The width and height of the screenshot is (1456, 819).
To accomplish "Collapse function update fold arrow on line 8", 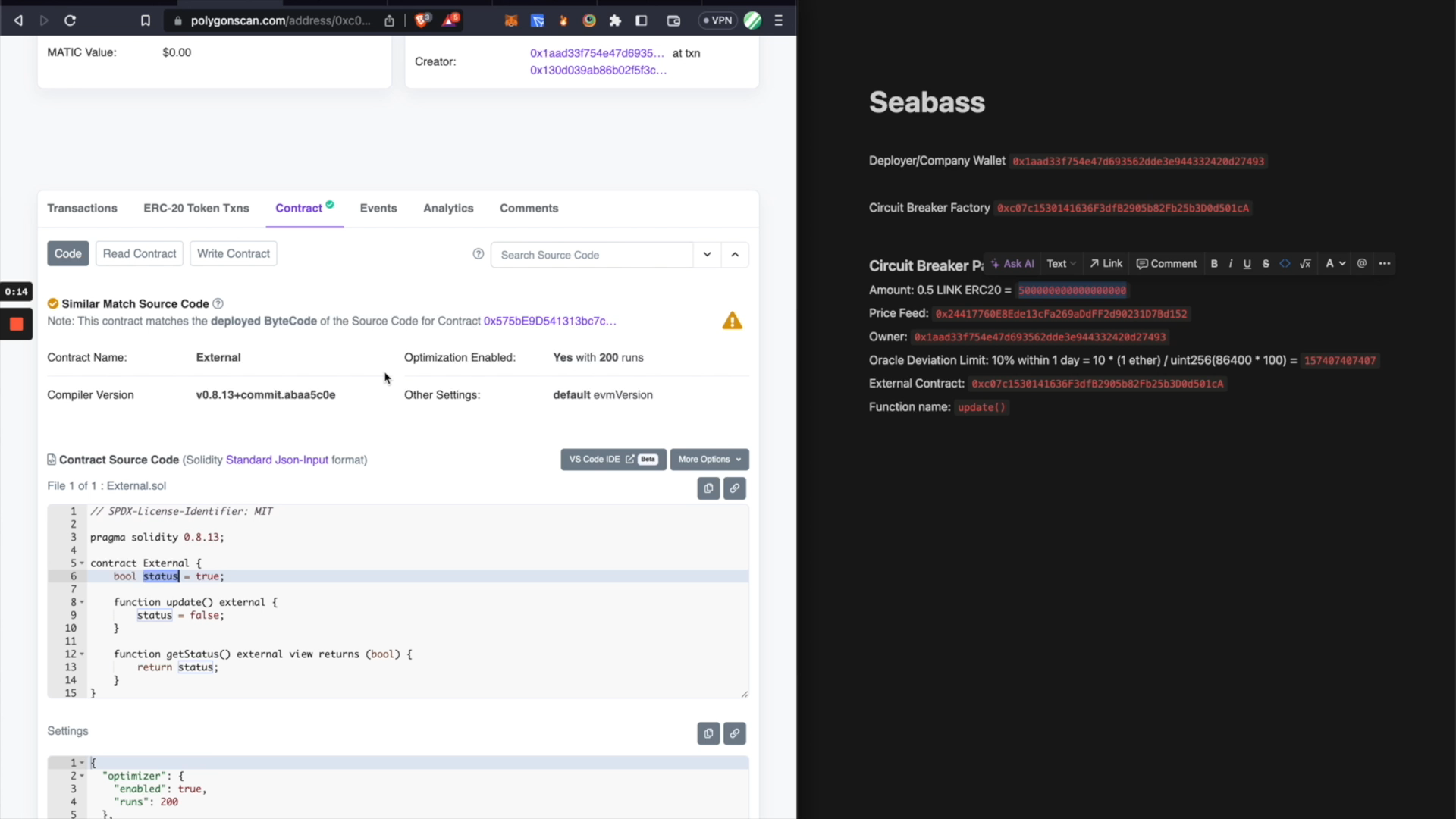I will [x=82, y=602].
